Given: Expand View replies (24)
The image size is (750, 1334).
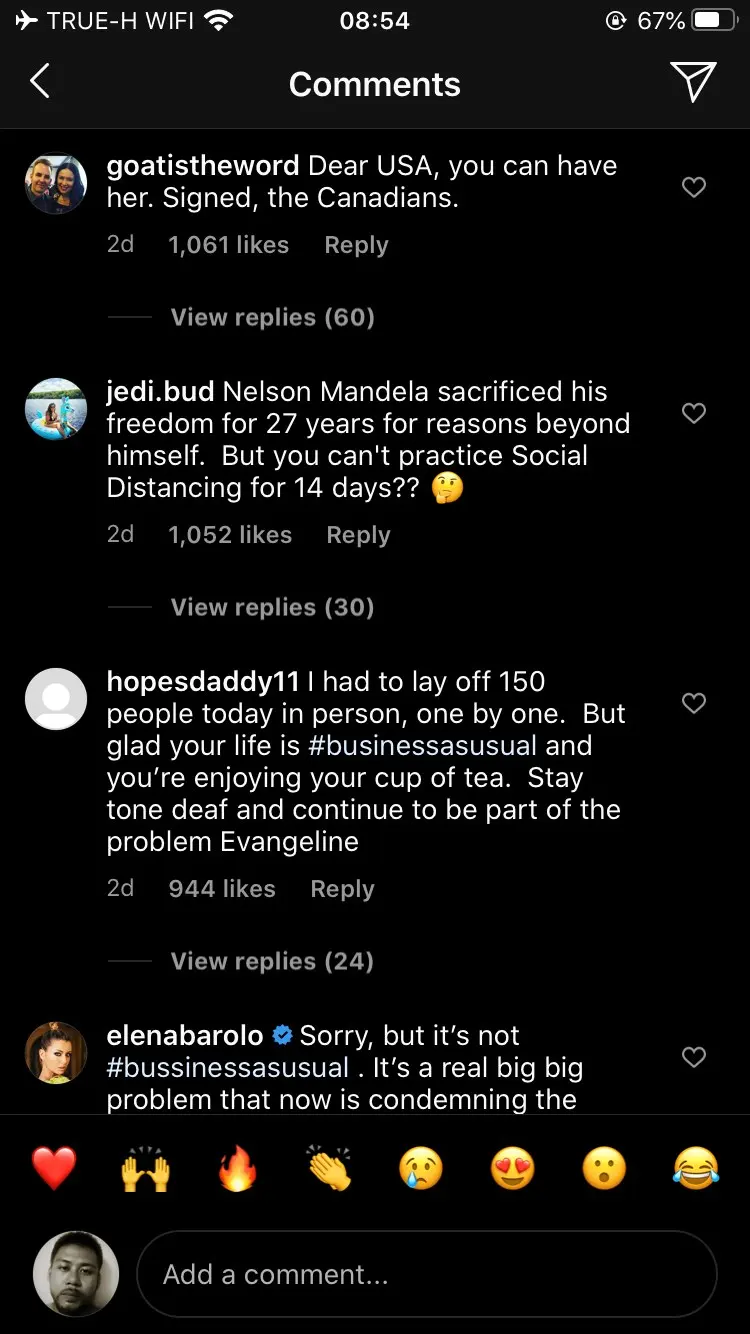Looking at the screenshot, I should [x=272, y=961].
